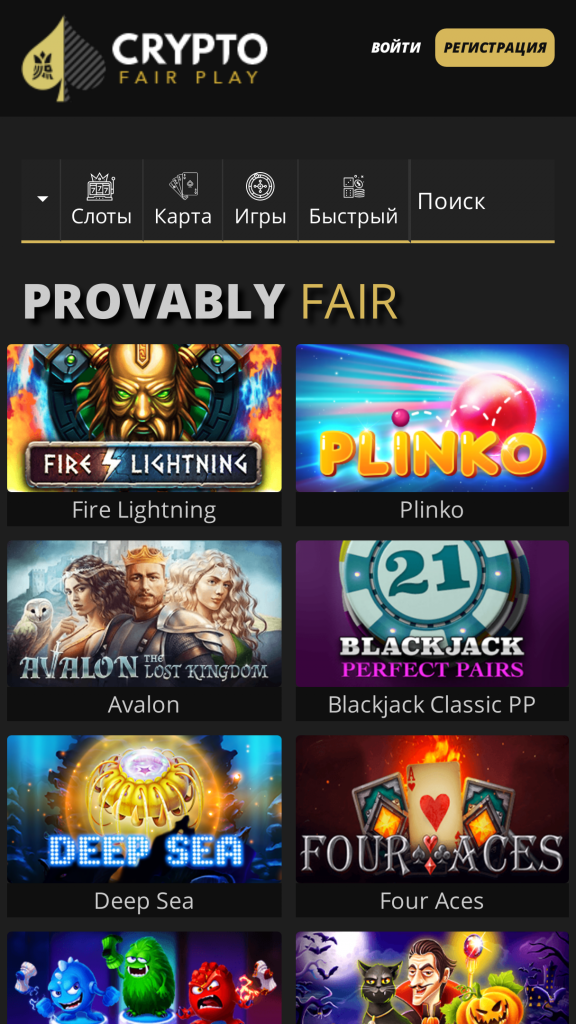
Task: Click the Войти login link
Action: [396, 48]
